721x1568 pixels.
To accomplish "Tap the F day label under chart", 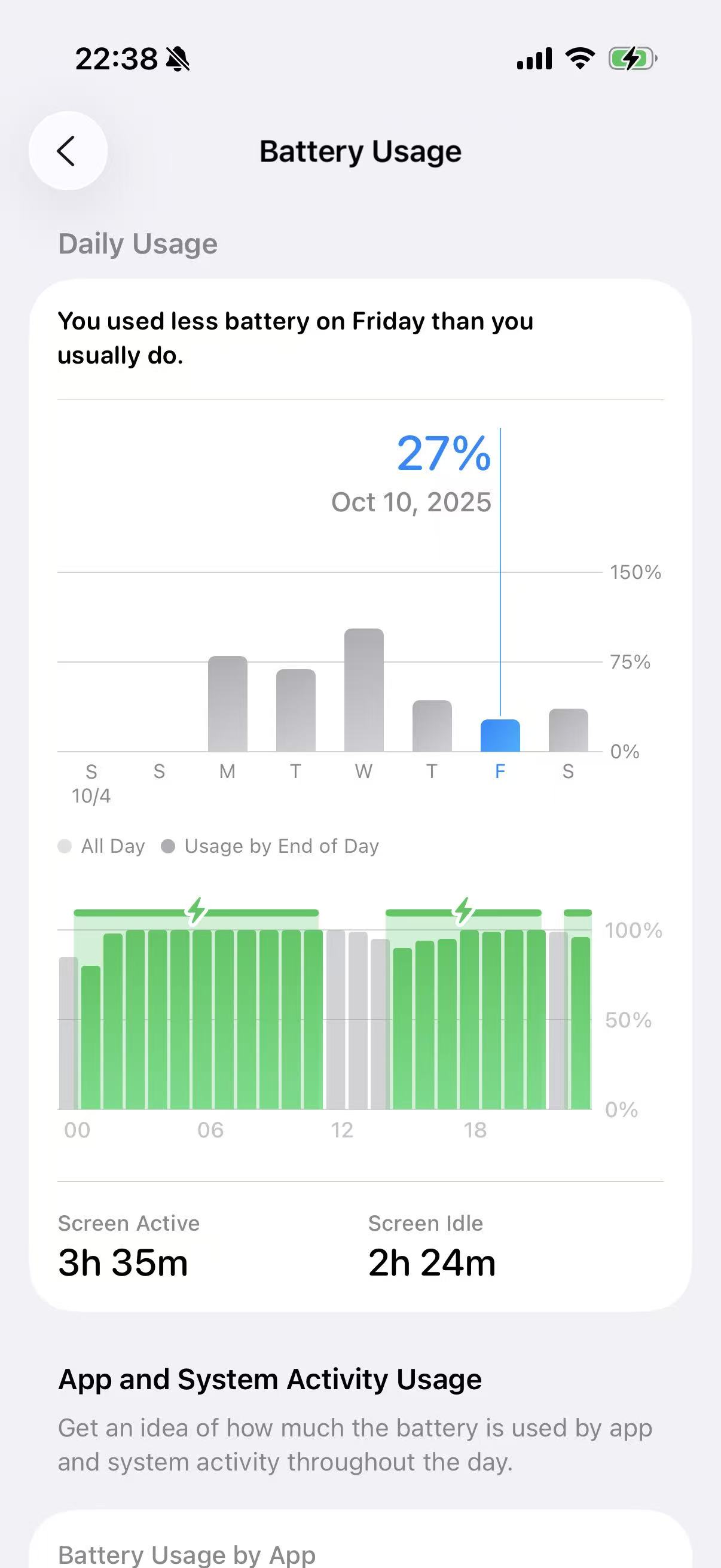I will 500,771.
